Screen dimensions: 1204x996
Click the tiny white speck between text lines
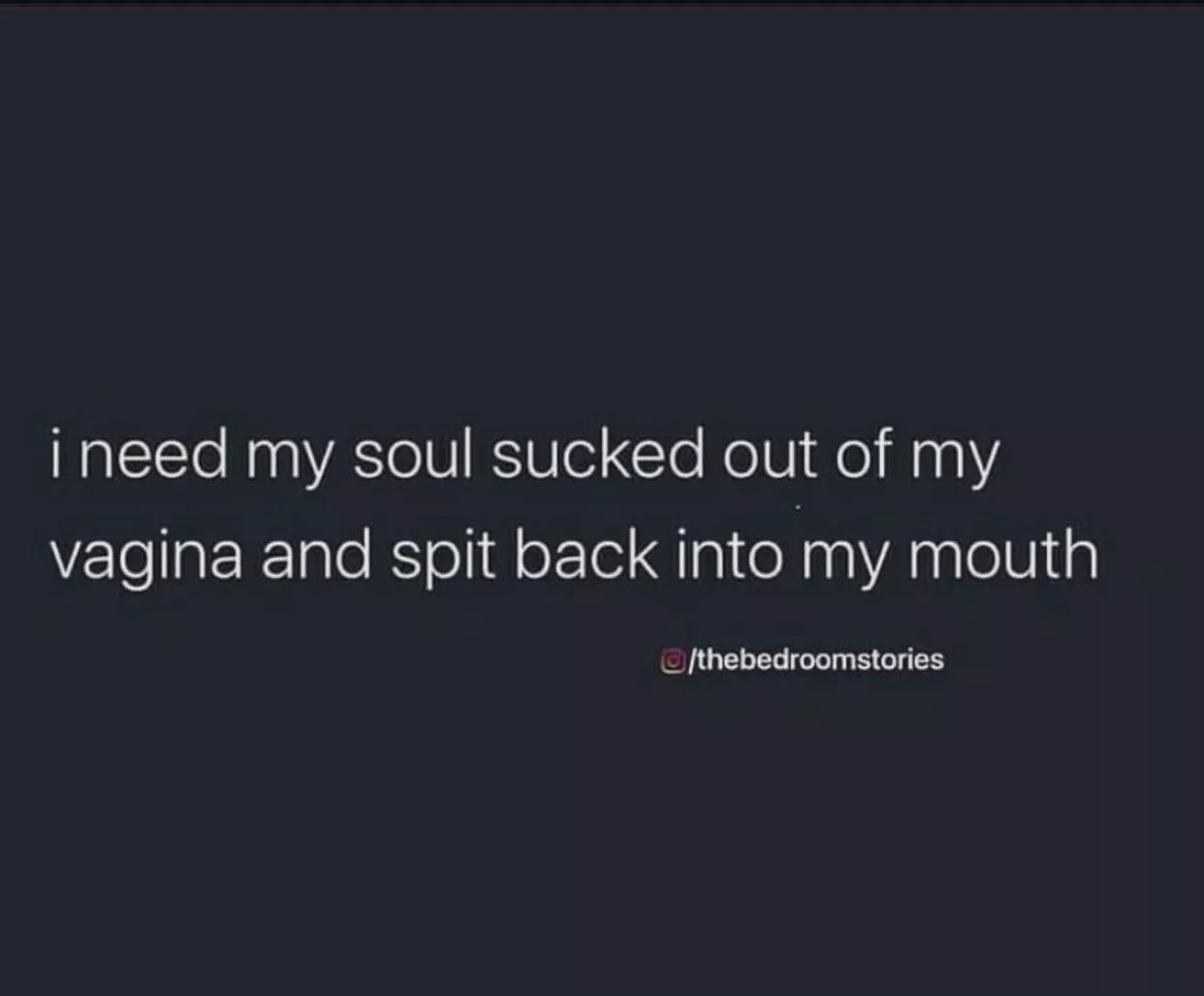click(x=798, y=506)
